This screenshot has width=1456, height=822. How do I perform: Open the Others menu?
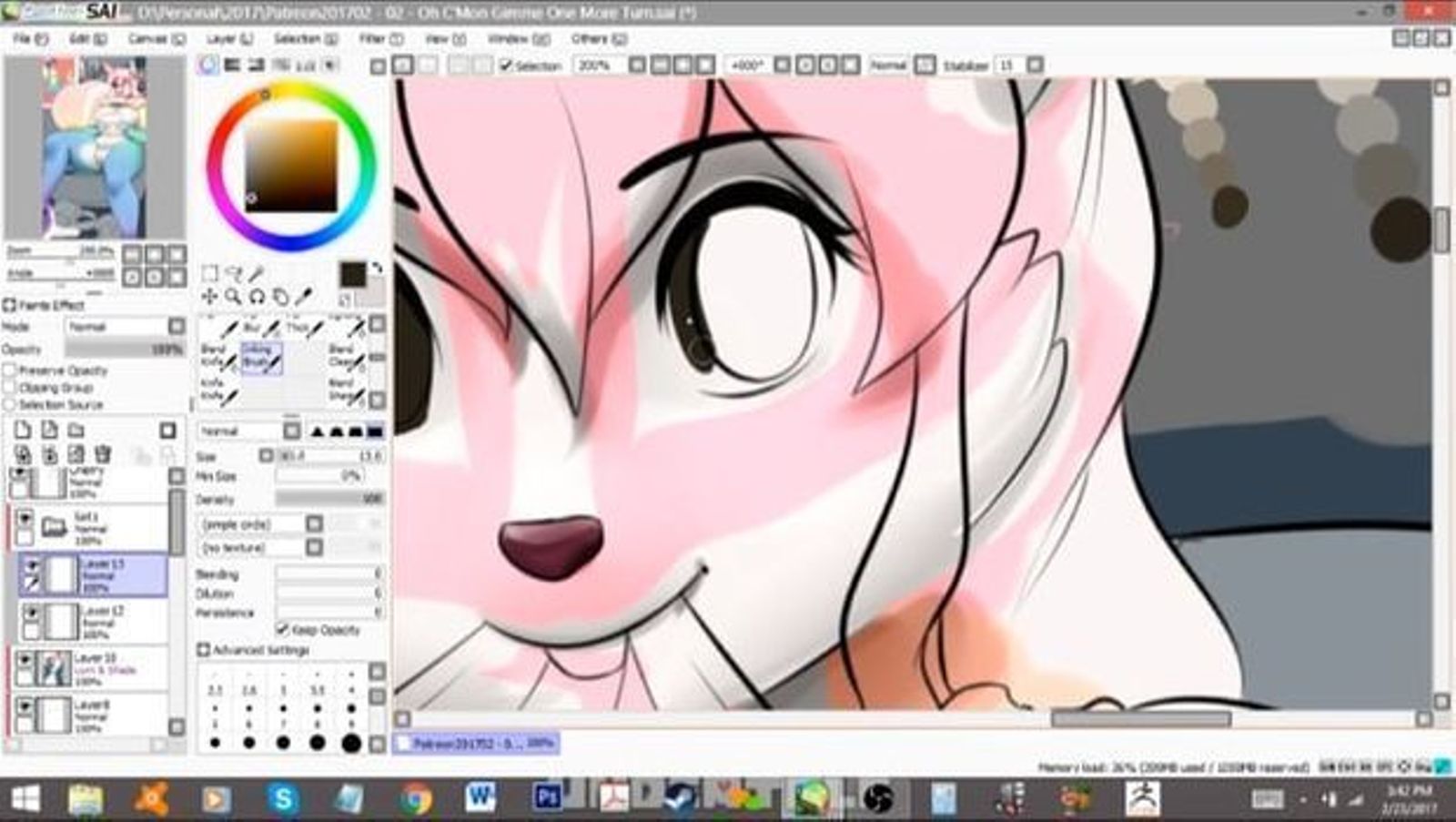[599, 39]
